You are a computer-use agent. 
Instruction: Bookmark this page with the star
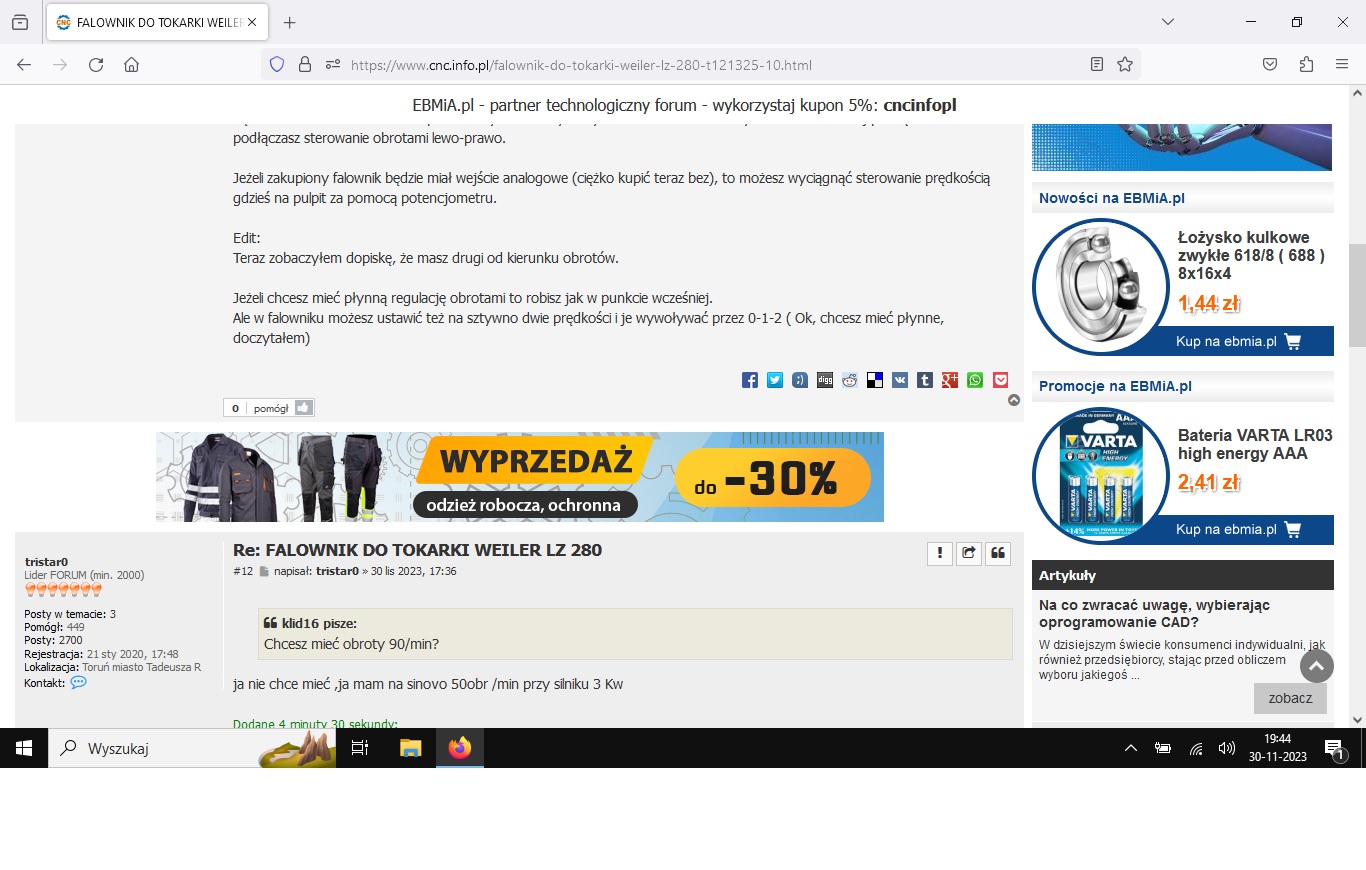pos(1125,65)
